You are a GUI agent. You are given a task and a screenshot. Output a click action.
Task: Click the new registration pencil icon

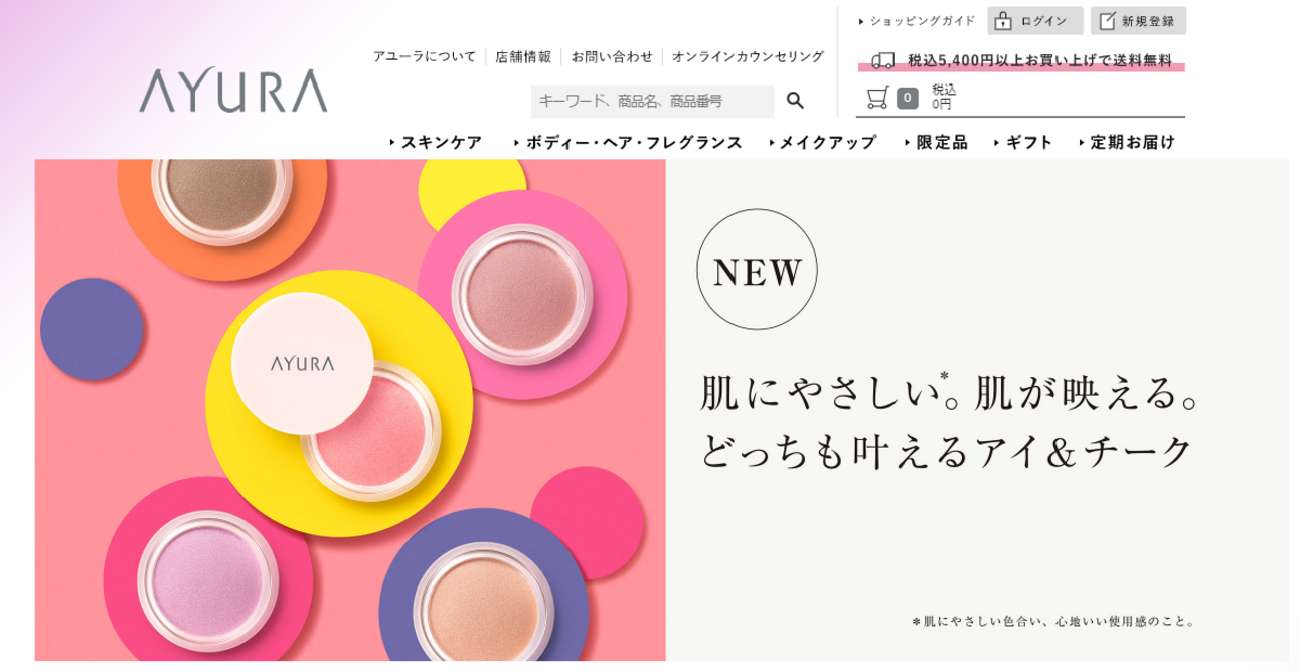(x=1107, y=21)
